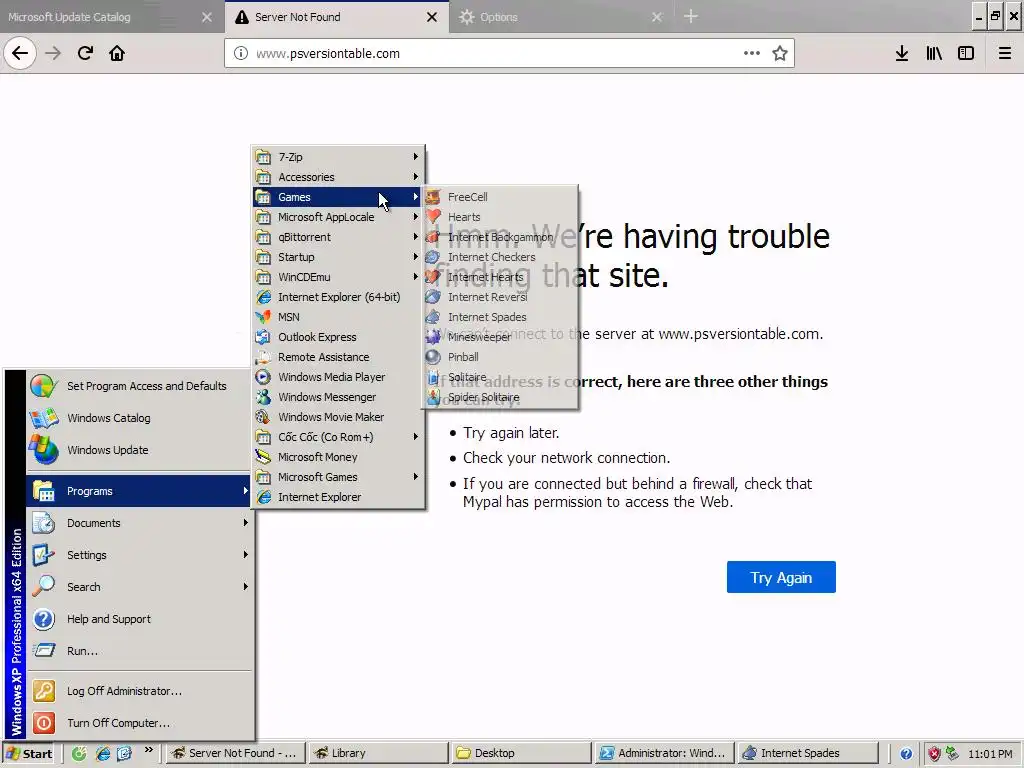
Task: Open Internet Explorer at bottom of Programs
Action: (x=338, y=497)
